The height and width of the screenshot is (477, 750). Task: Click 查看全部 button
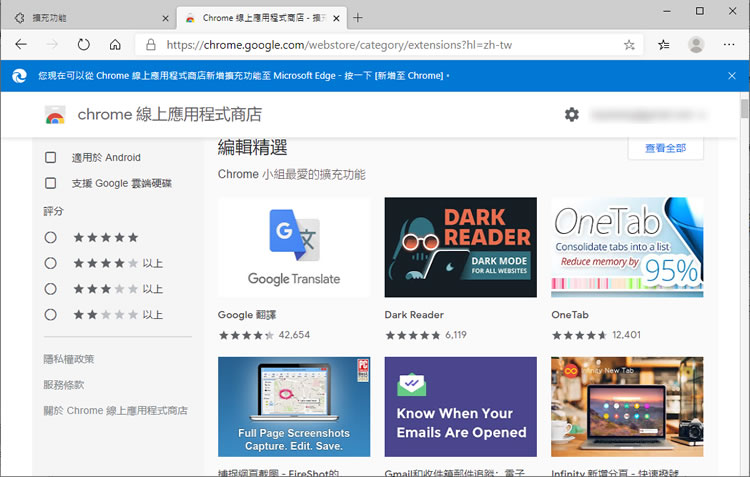665,148
